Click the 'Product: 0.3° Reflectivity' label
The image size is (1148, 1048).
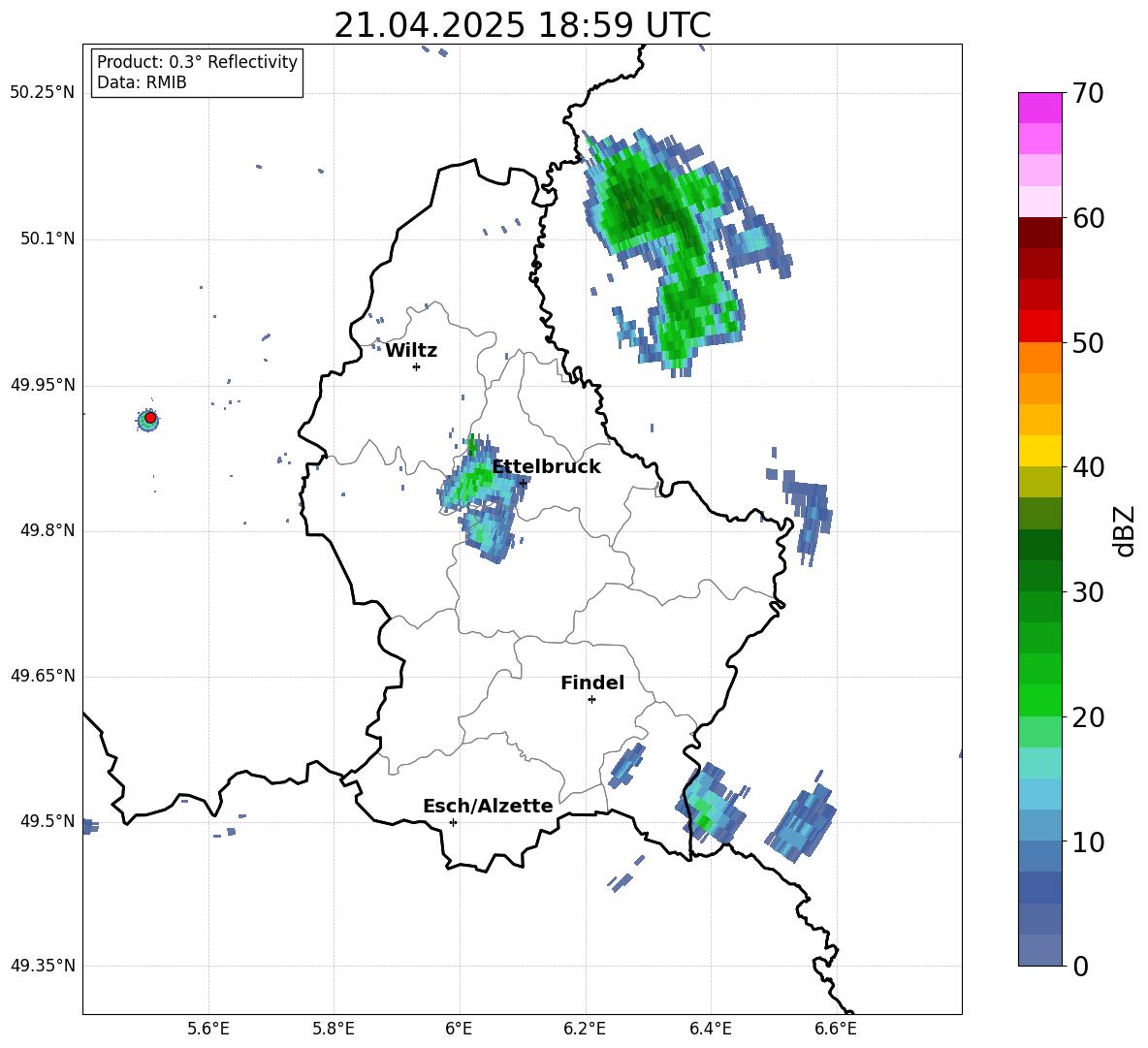(x=197, y=62)
